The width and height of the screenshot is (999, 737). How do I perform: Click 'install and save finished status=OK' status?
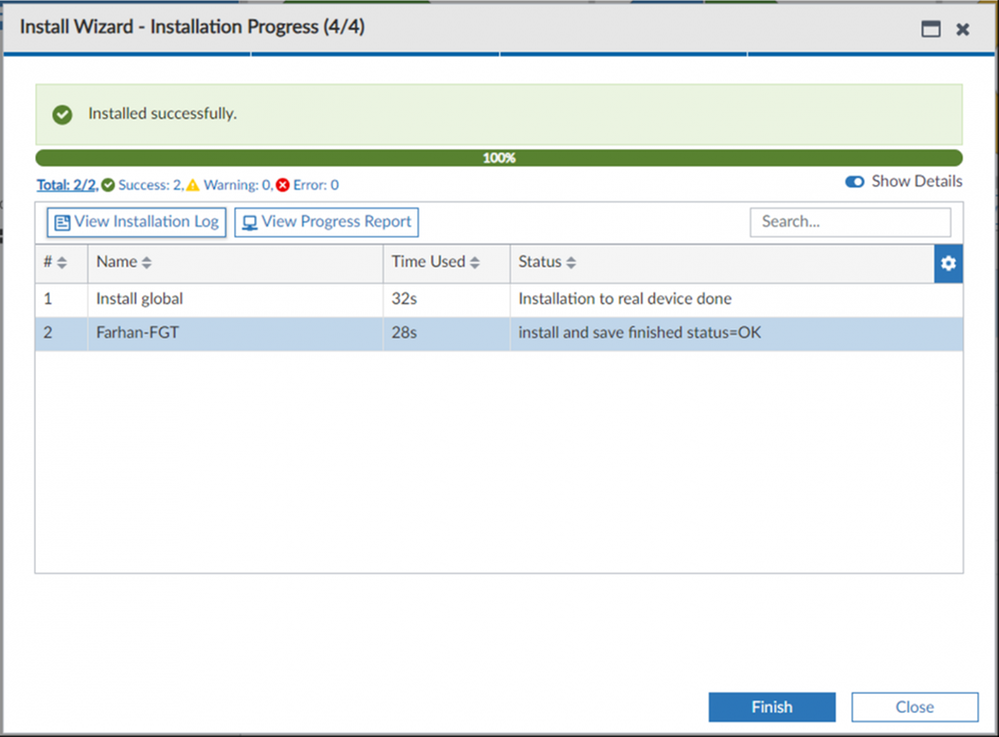coord(640,333)
